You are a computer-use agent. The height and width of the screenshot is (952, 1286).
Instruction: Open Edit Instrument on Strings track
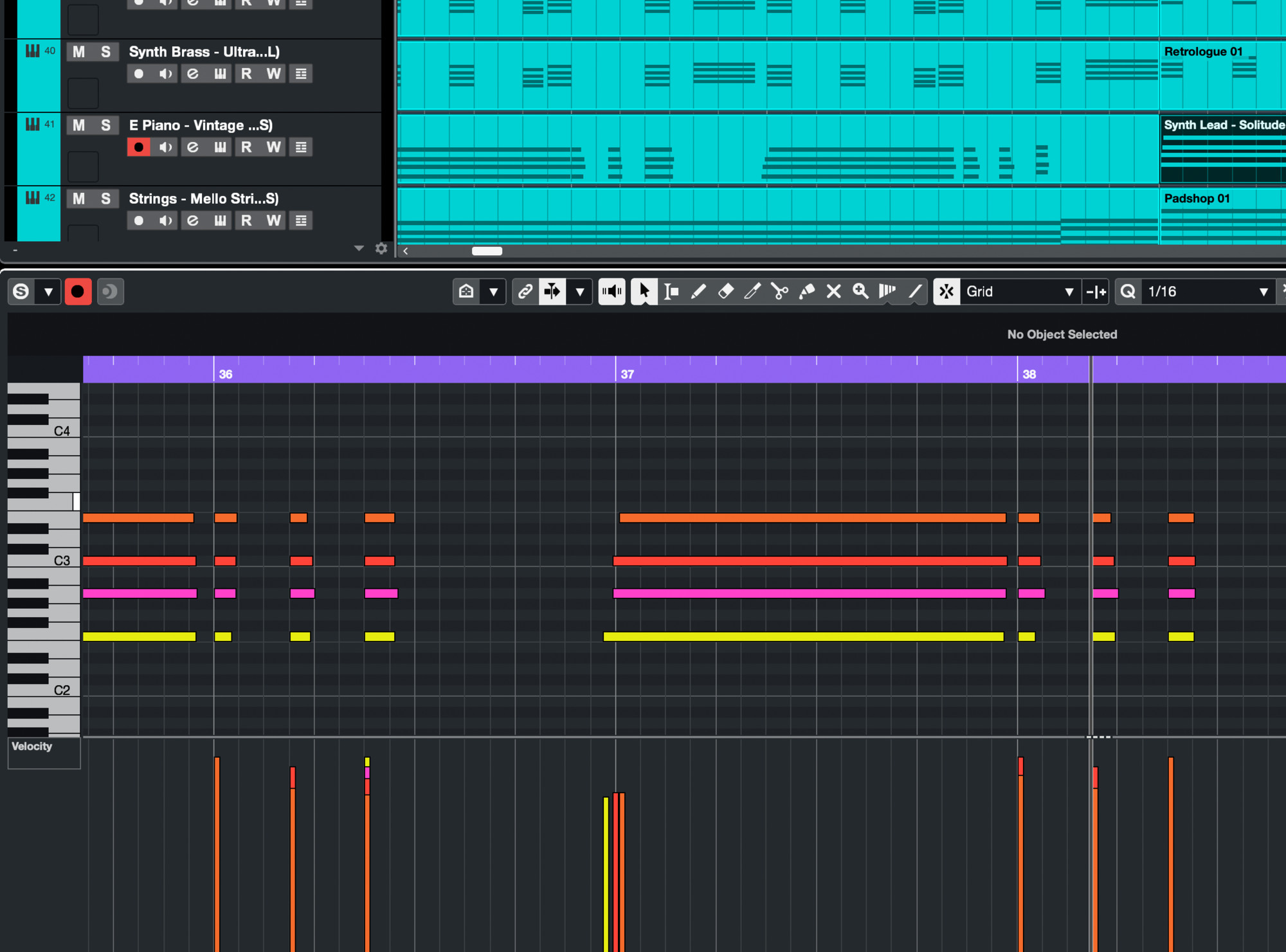220,220
